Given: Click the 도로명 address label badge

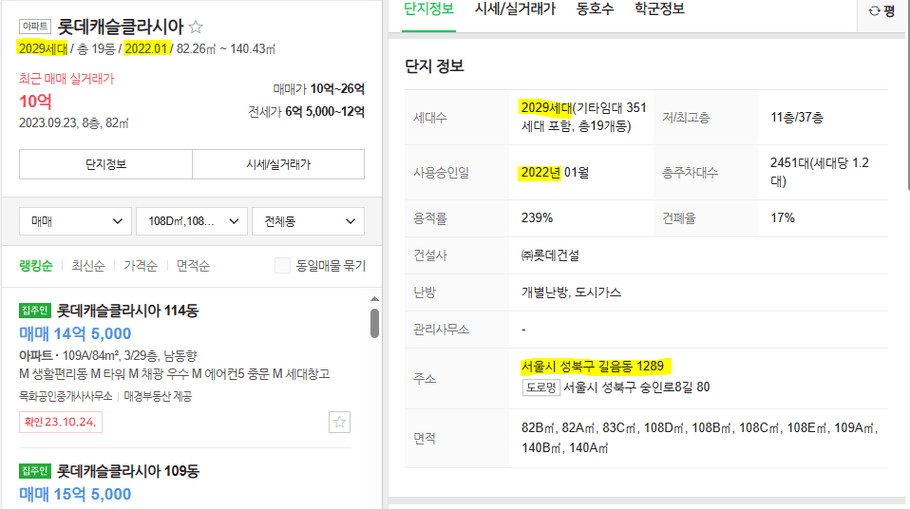Looking at the screenshot, I should [x=541, y=387].
